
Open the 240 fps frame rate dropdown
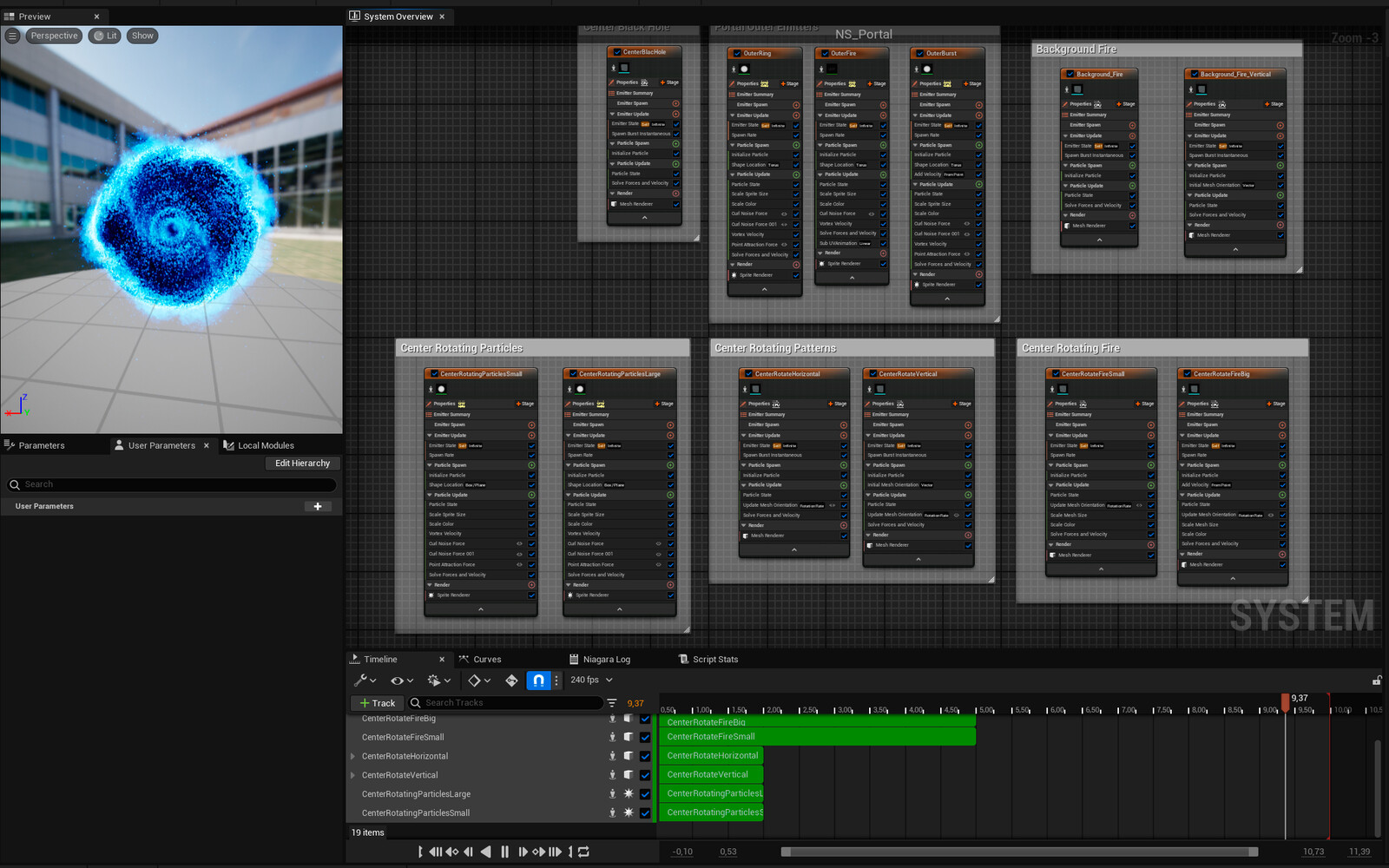(x=592, y=681)
